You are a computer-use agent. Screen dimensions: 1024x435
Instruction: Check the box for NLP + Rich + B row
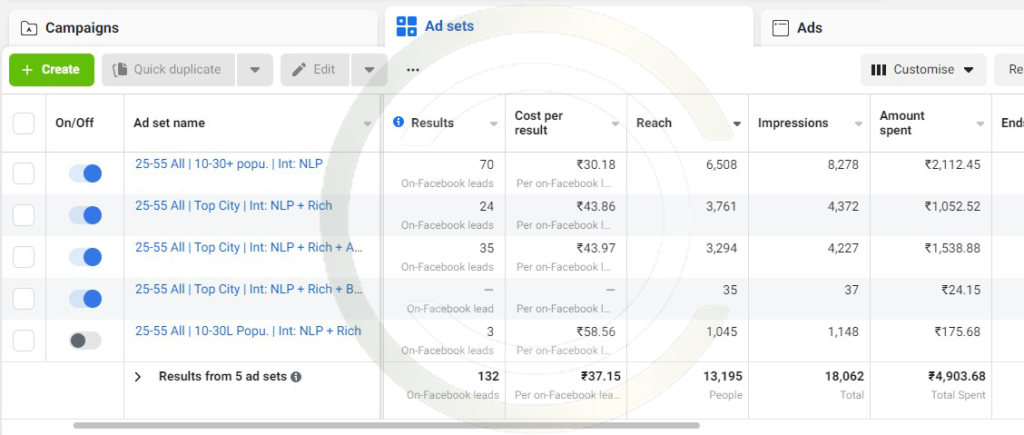[x=23, y=299]
